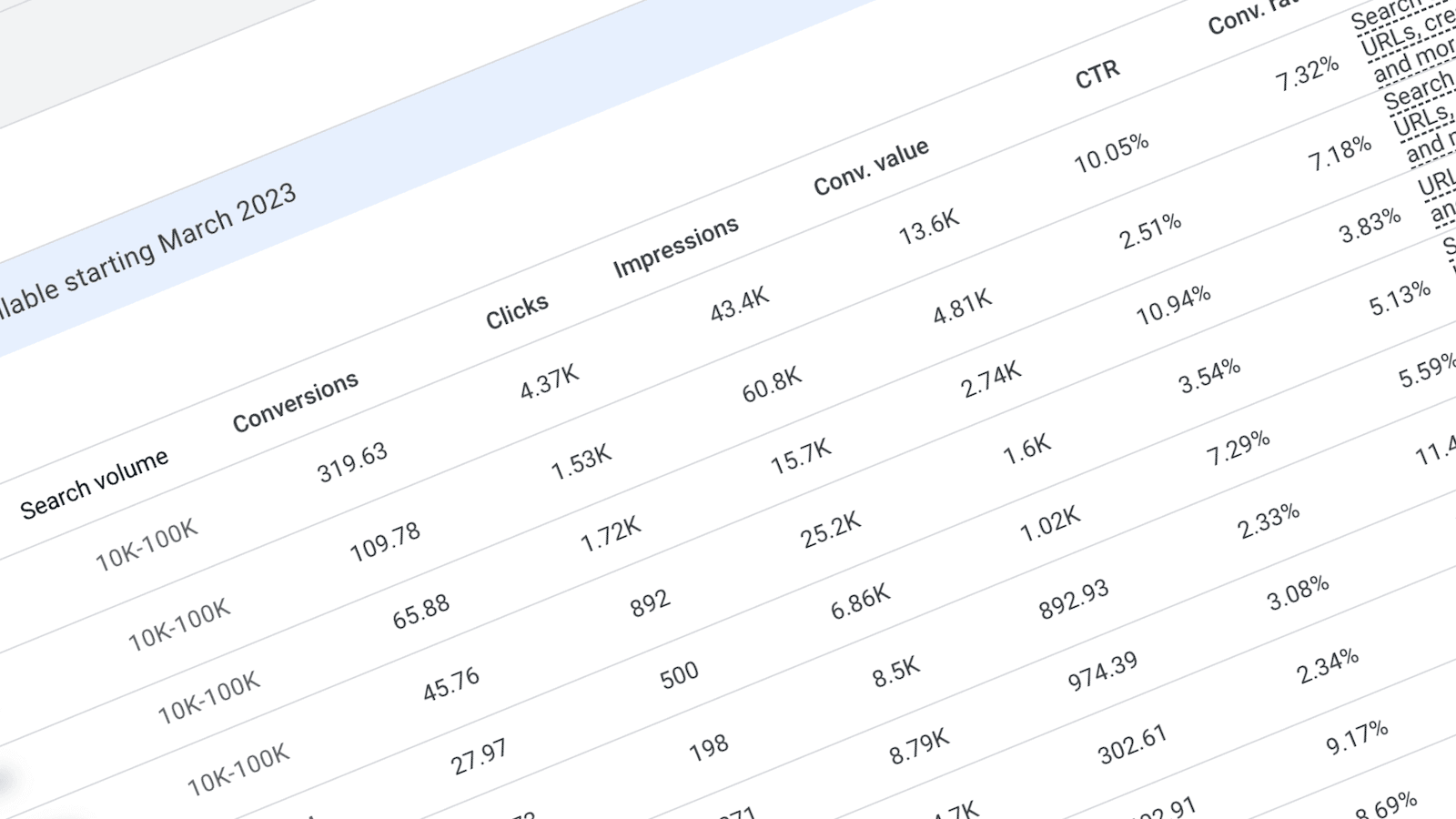Click the Clicks column header
Screen dimensions: 1456x819
tap(517, 311)
